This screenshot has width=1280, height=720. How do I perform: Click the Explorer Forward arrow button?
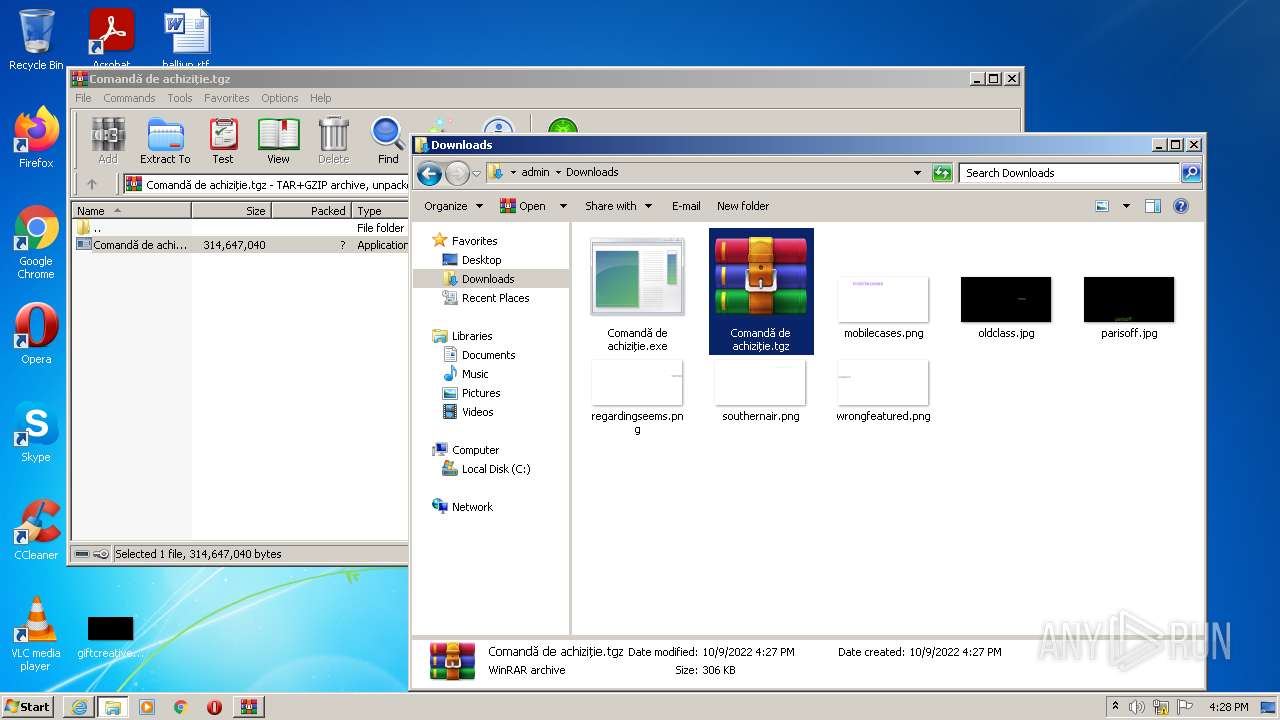click(x=457, y=173)
